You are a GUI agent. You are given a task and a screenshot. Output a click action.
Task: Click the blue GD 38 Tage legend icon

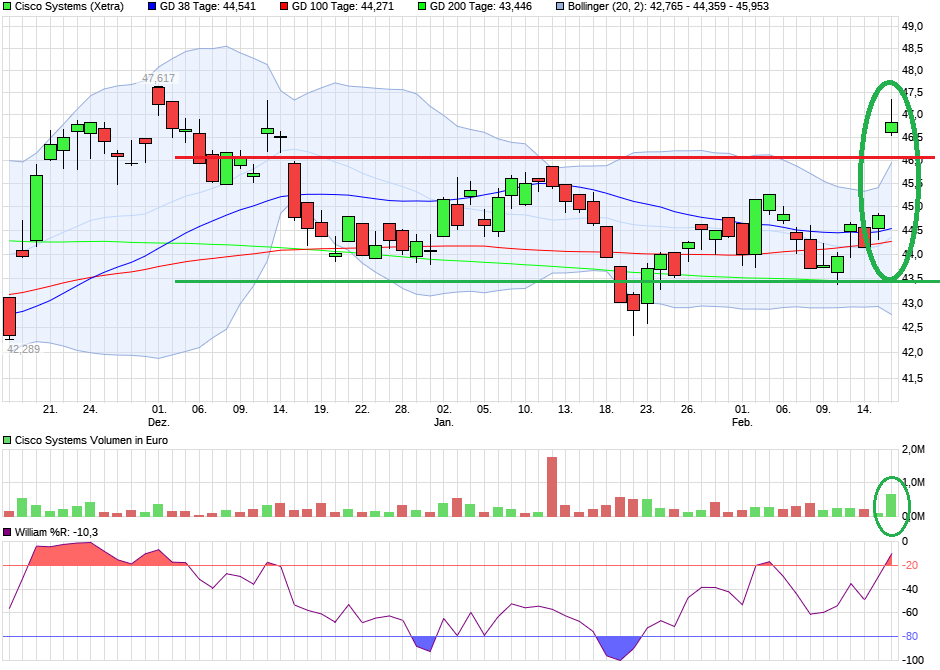point(152,8)
